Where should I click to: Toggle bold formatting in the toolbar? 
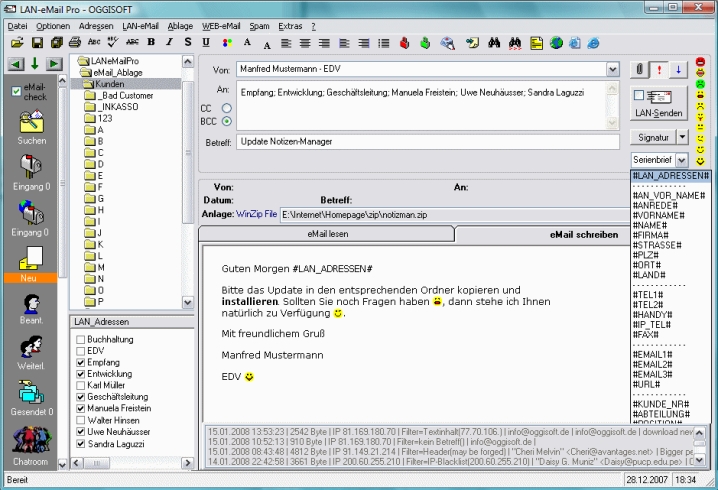click(x=152, y=43)
